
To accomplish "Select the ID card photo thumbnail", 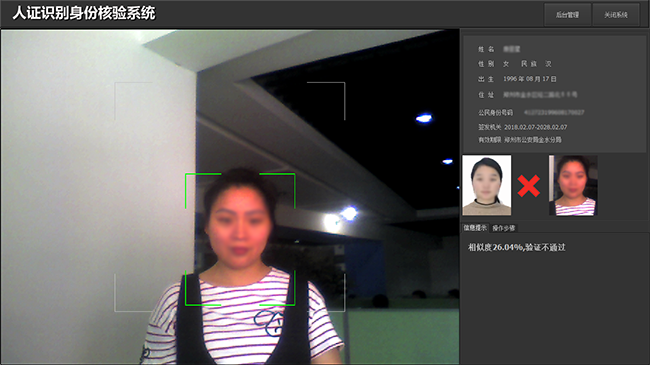I will click(x=487, y=185).
